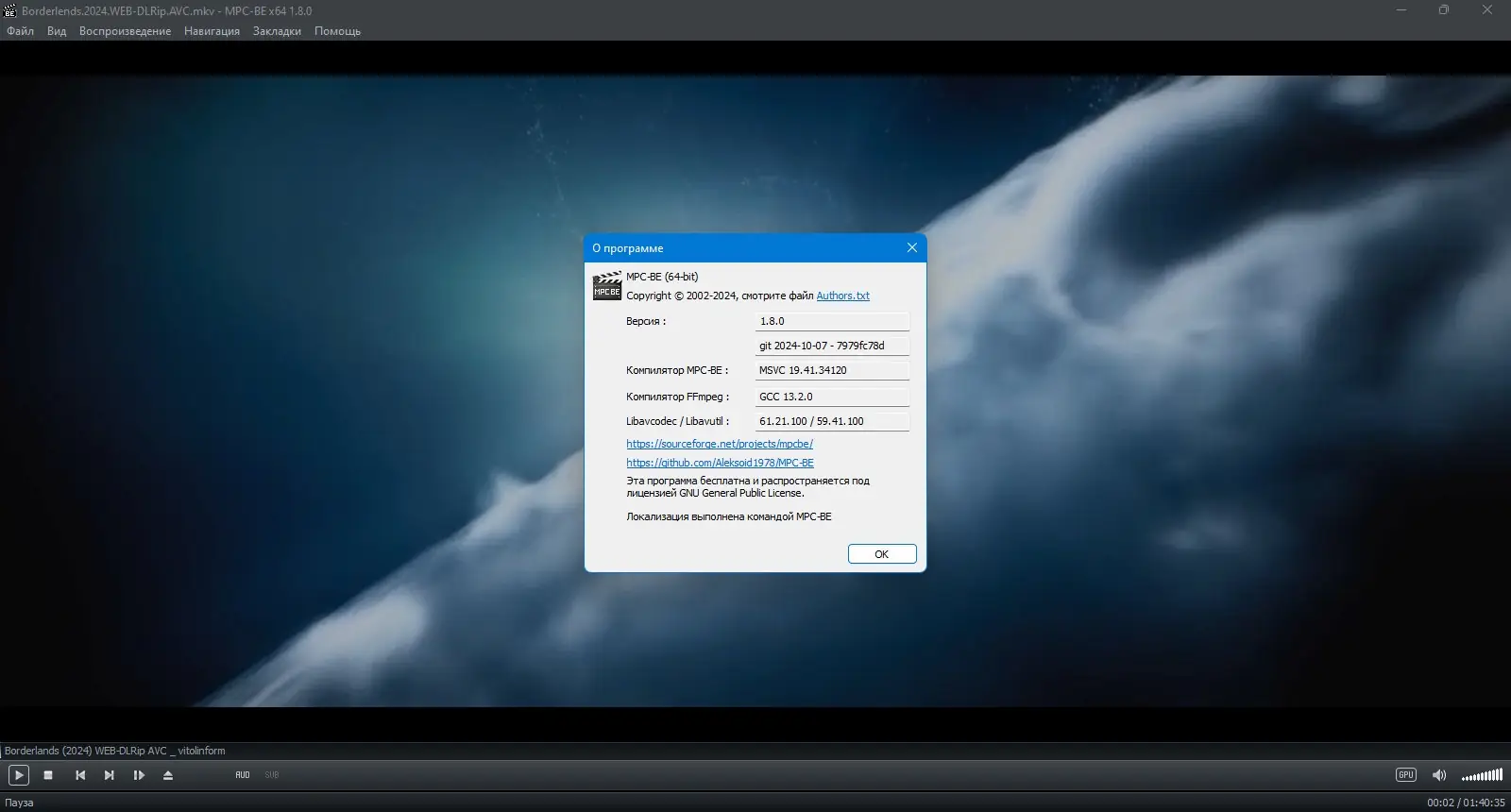Click the "Компилятор FFmpeg :" label
The image size is (1511, 812).
tap(677, 397)
